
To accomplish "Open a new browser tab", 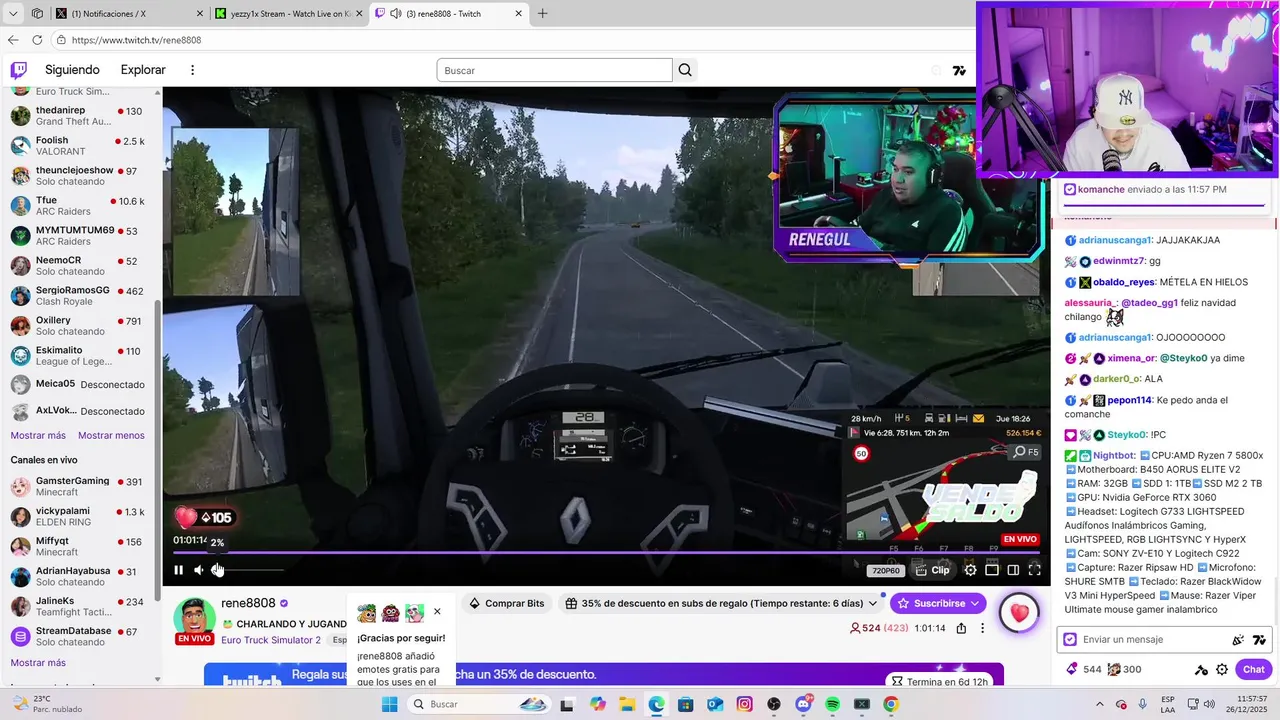I will [542, 14].
